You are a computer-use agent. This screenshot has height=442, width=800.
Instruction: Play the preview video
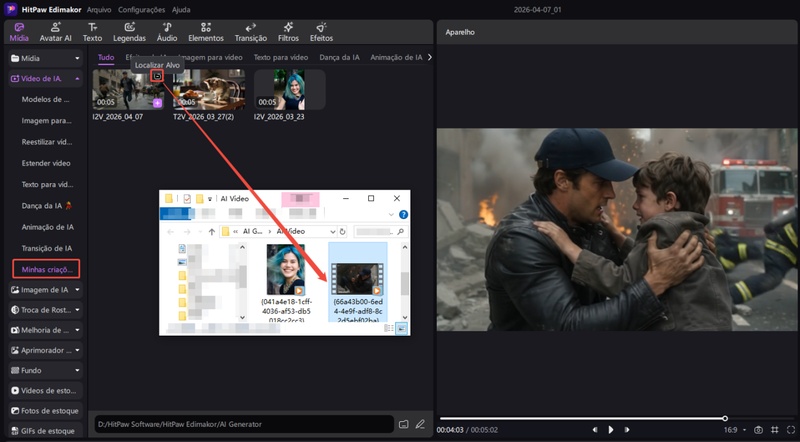611,430
